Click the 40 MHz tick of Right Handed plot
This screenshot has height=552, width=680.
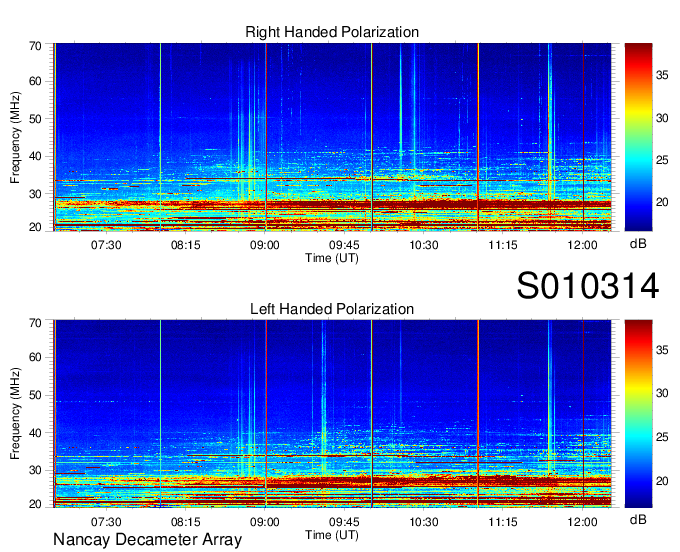coord(35,156)
